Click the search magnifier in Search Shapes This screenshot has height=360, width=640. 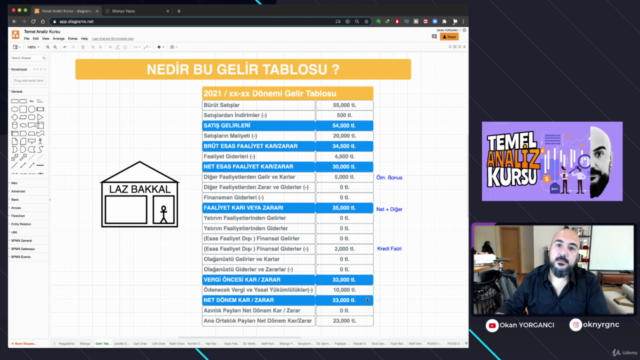tap(44, 58)
